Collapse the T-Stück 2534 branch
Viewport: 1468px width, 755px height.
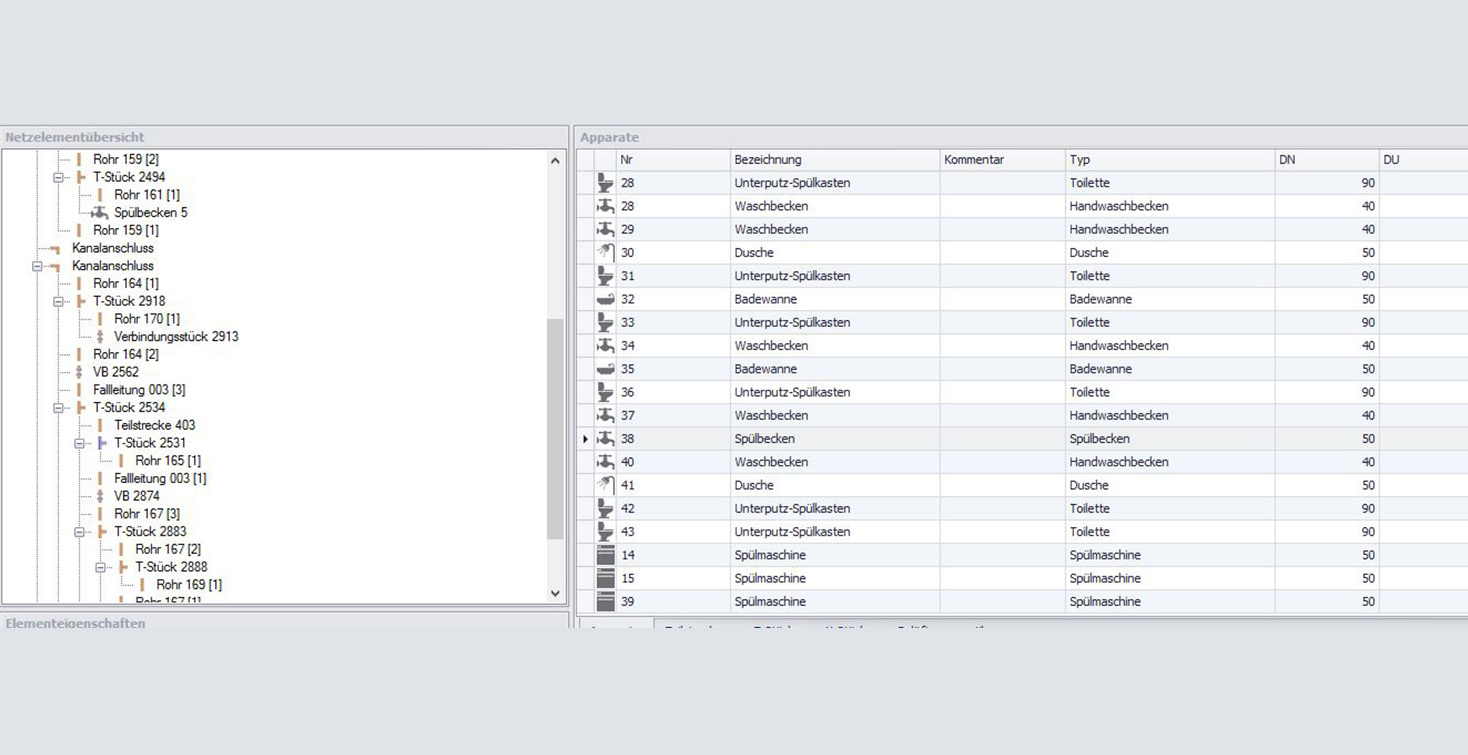pyautogui.click(x=59, y=408)
